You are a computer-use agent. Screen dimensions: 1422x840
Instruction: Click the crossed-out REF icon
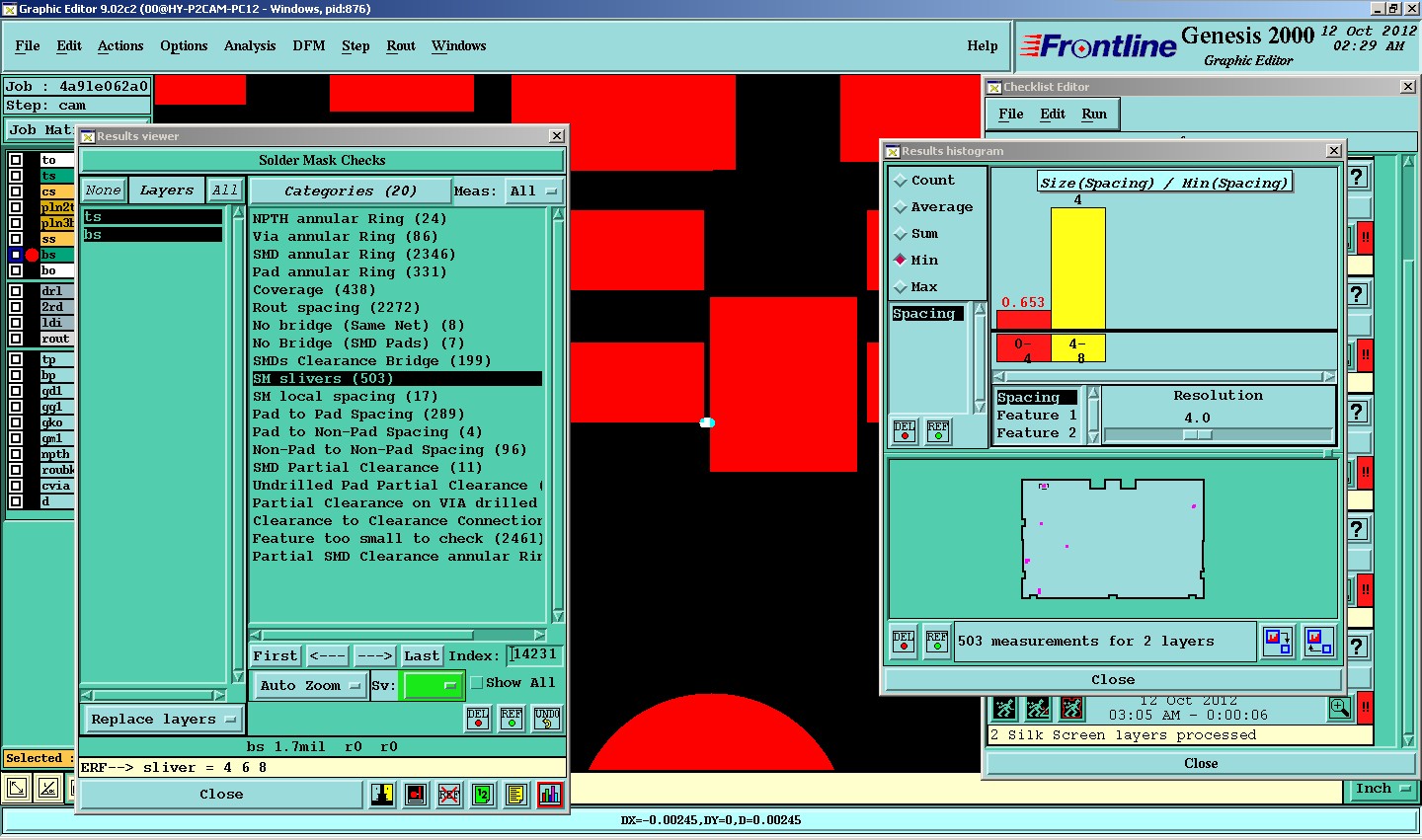point(449,795)
